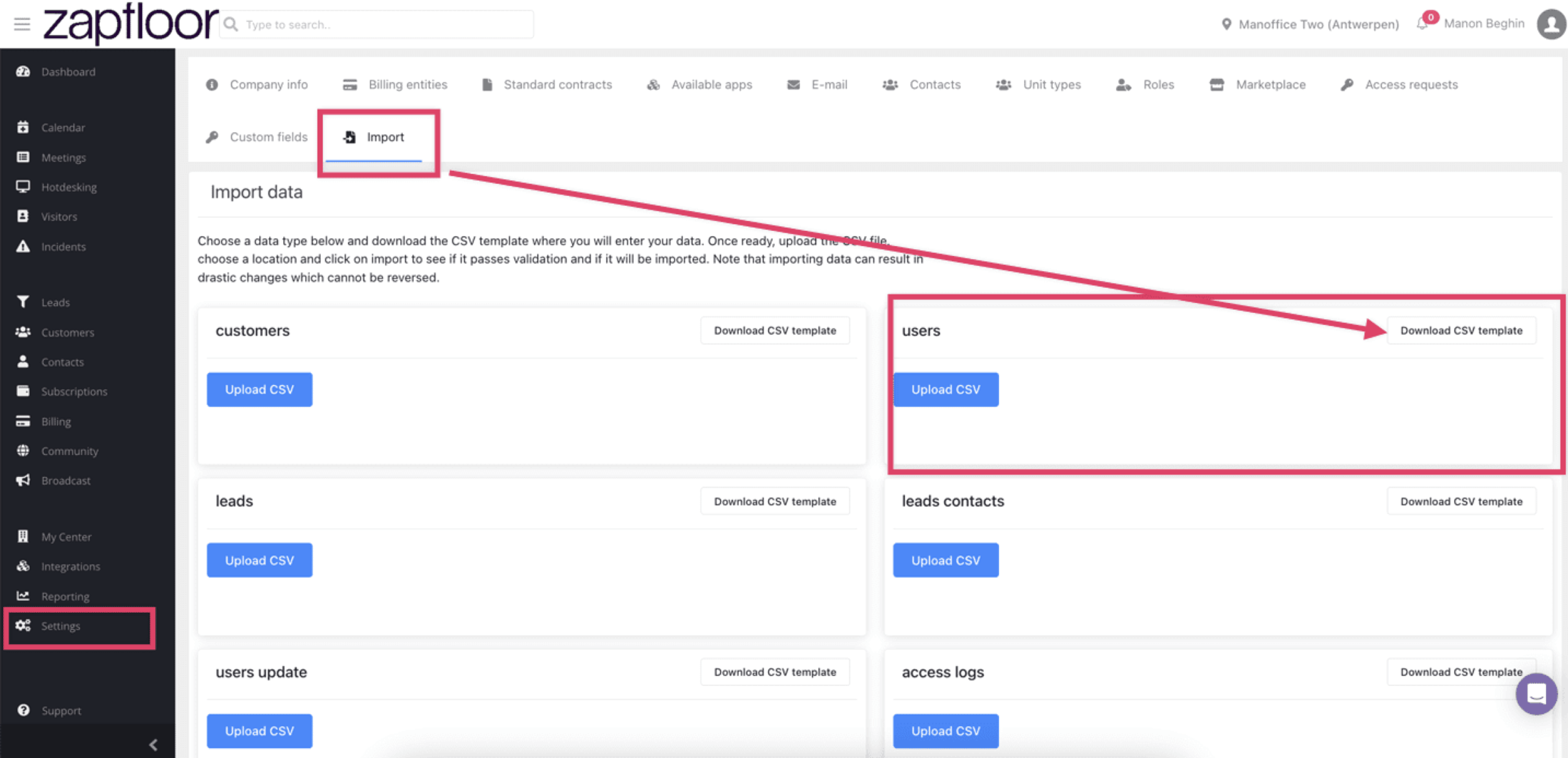1568x758 pixels.
Task: Download CSV template for access logs
Action: point(1461,672)
